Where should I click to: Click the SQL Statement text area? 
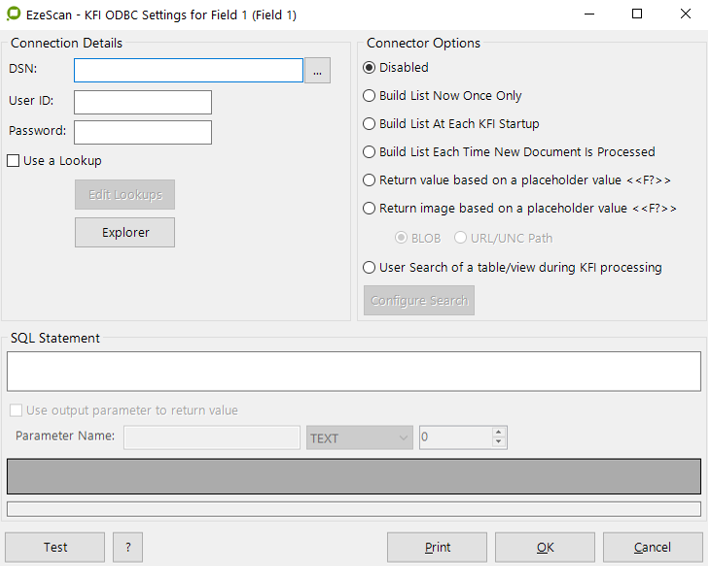click(353, 371)
